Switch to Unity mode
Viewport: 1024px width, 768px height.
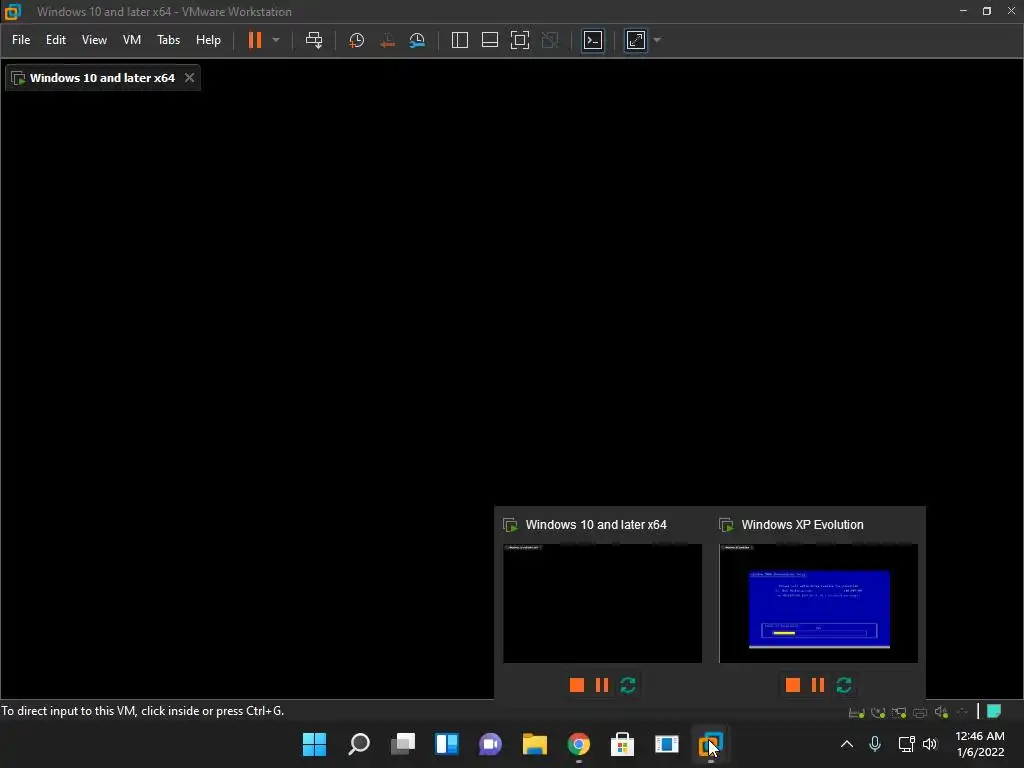(x=550, y=40)
